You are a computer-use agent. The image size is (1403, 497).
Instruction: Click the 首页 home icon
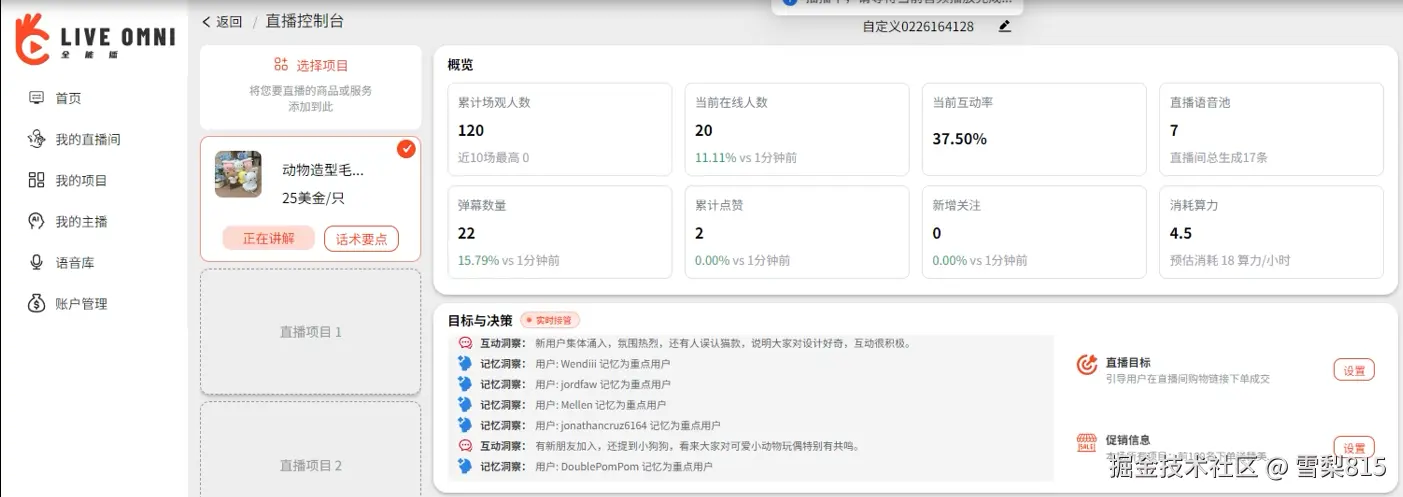click(37, 98)
